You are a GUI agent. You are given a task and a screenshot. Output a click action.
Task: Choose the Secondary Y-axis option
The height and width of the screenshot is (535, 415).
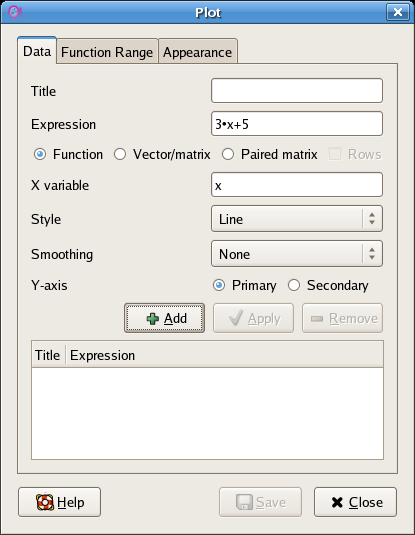[294, 285]
